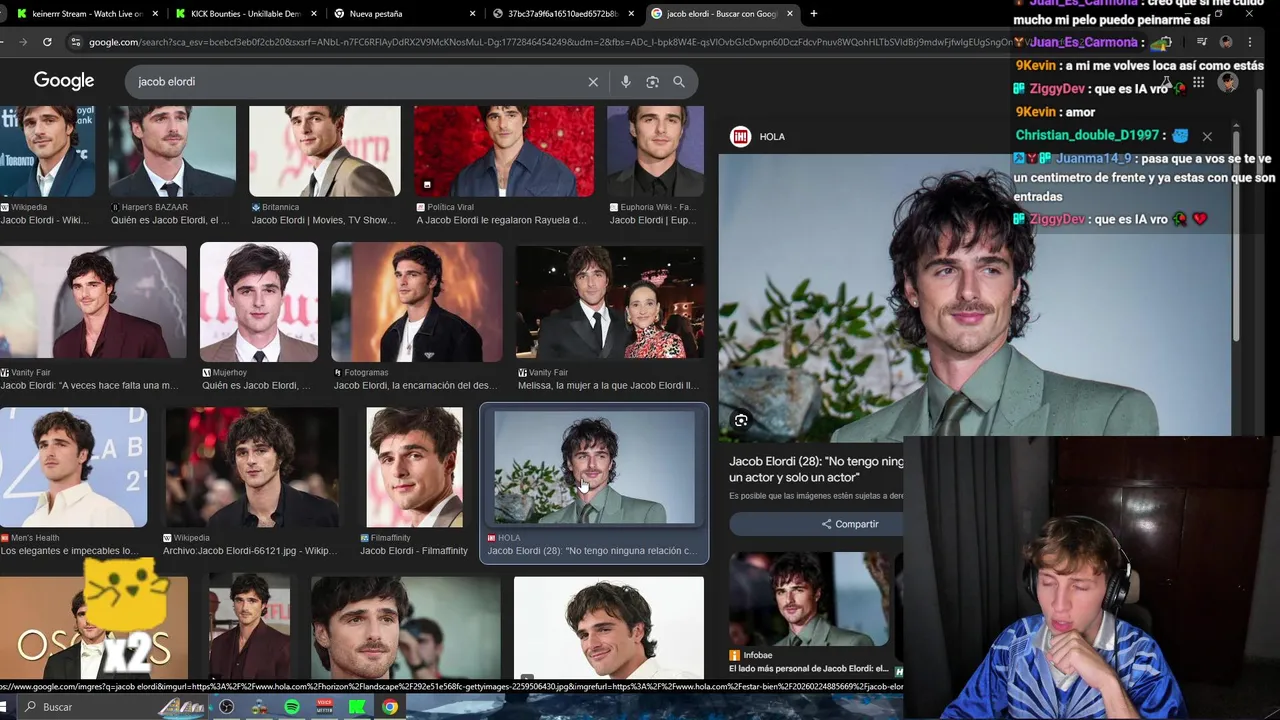The width and height of the screenshot is (1280, 720).
Task: Open Infobae related image in preview
Action: 810,598
